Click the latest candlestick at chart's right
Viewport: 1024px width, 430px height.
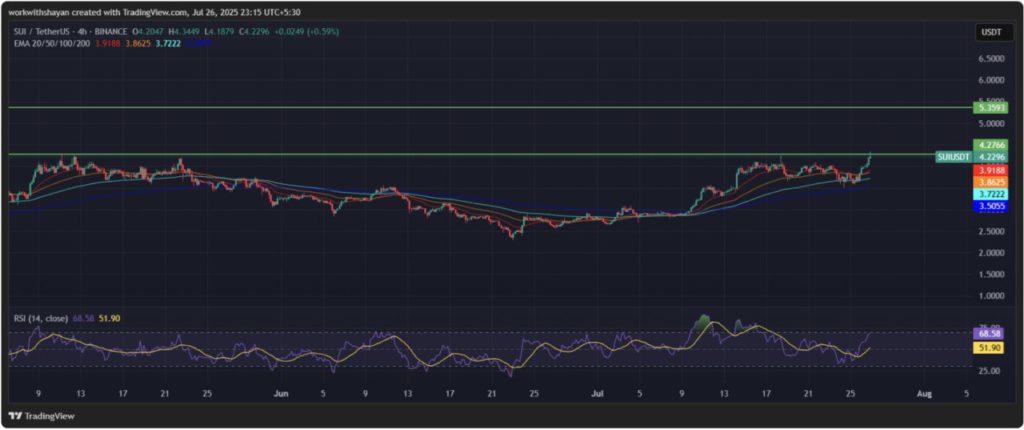[870, 157]
